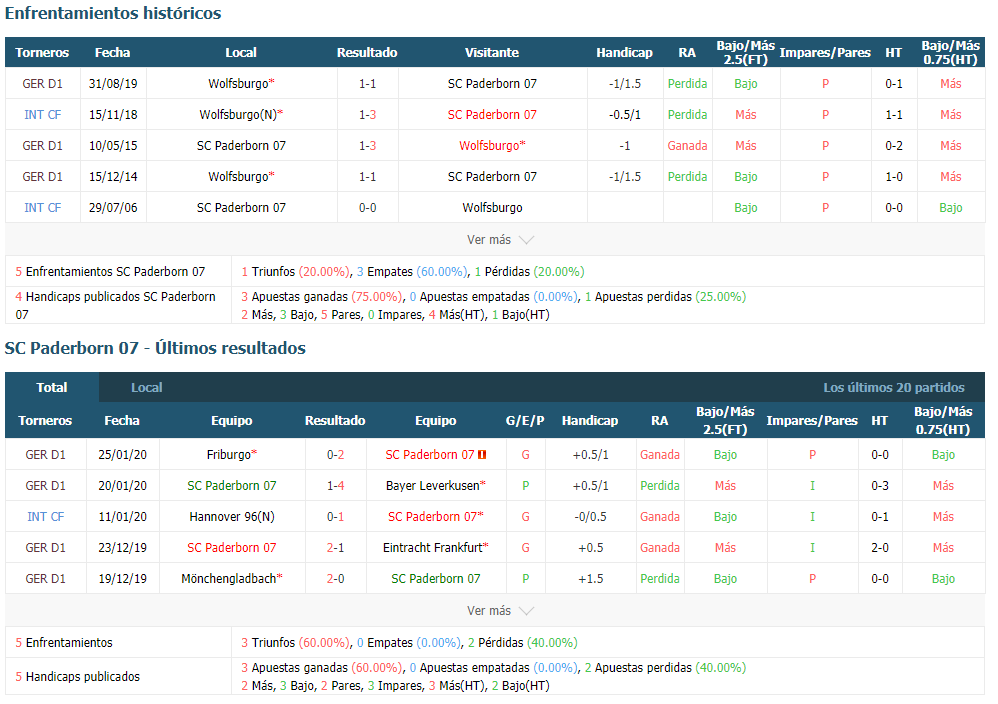Image resolution: width=998 pixels, height=704 pixels.
Task: Click INT CF in the 11/01/20 row
Action: pos(45,517)
